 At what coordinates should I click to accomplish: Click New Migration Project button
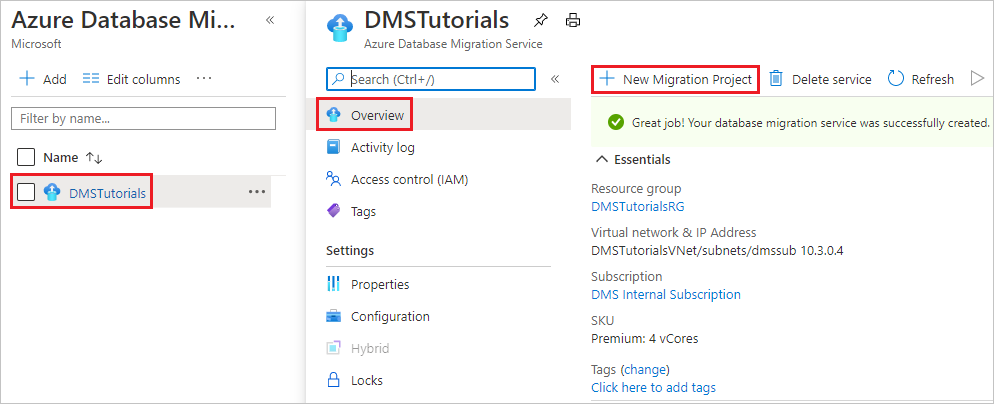[675, 79]
